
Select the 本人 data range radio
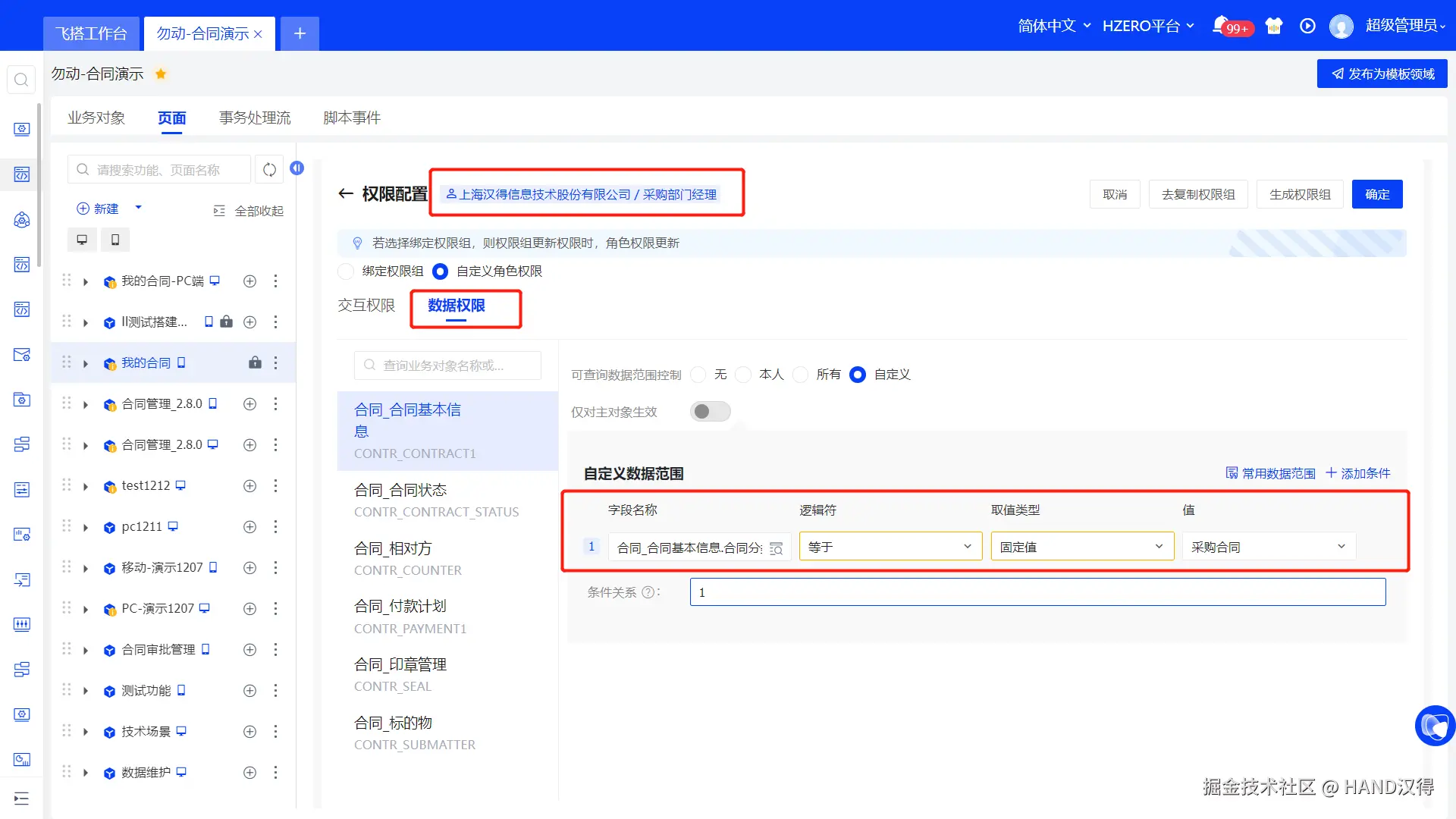[x=744, y=375]
